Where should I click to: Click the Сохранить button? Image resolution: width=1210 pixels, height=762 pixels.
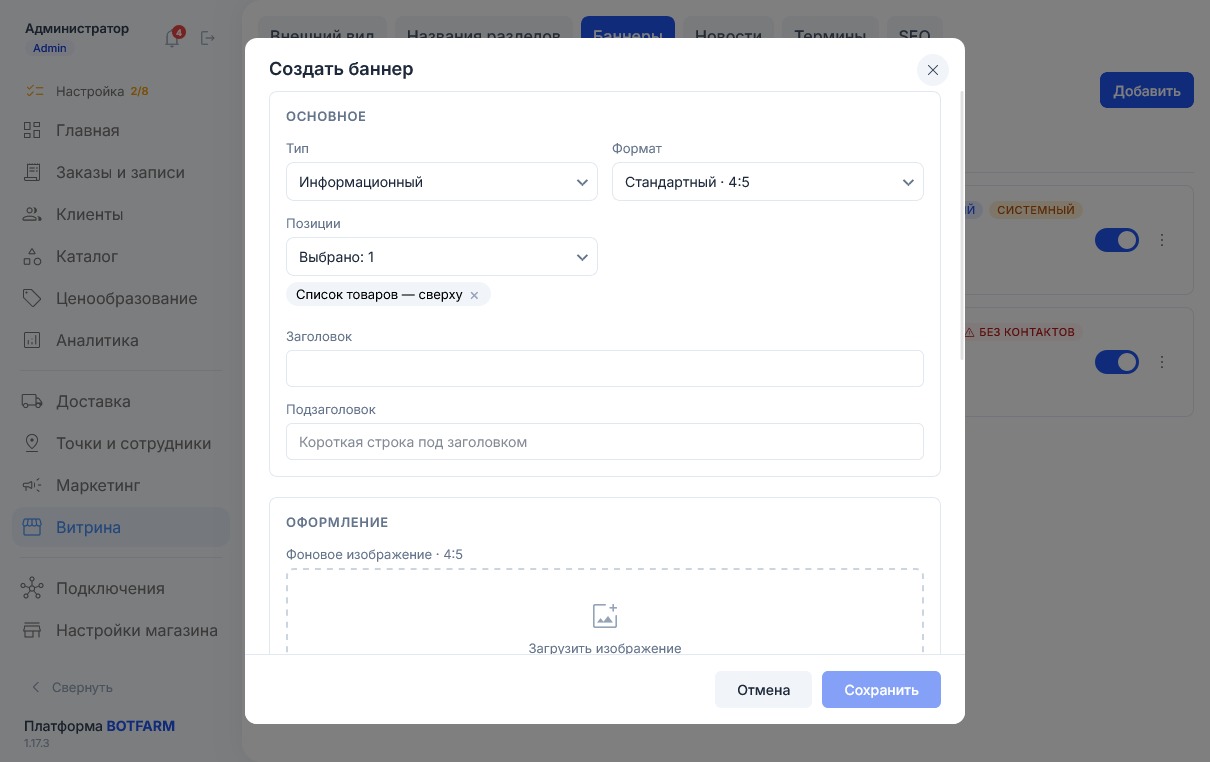click(x=881, y=690)
